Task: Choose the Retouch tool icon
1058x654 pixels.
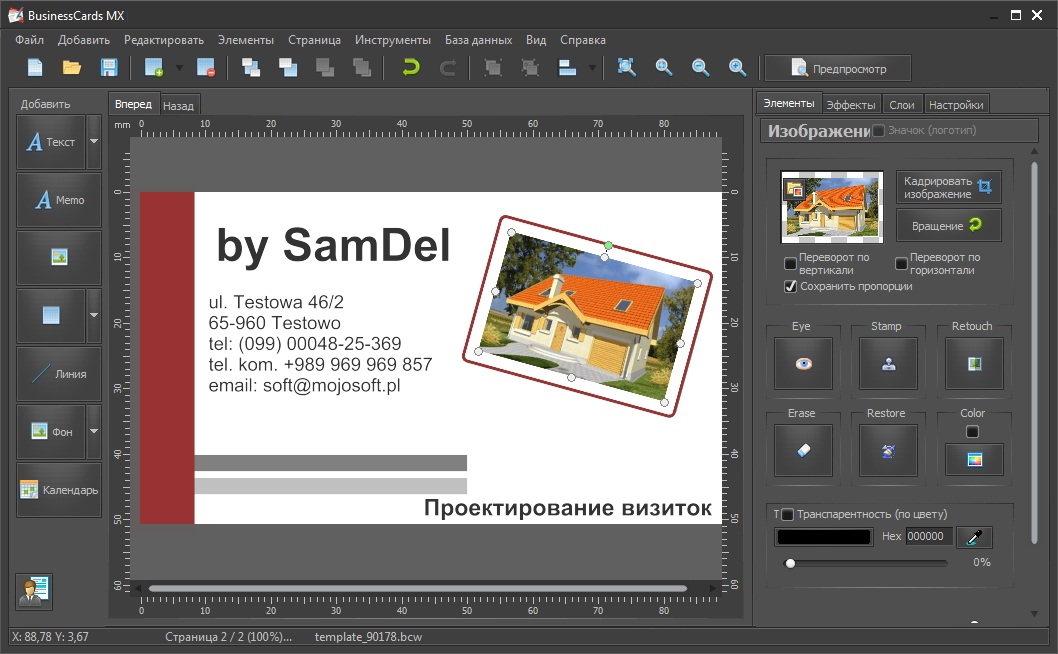Action: tap(974, 364)
